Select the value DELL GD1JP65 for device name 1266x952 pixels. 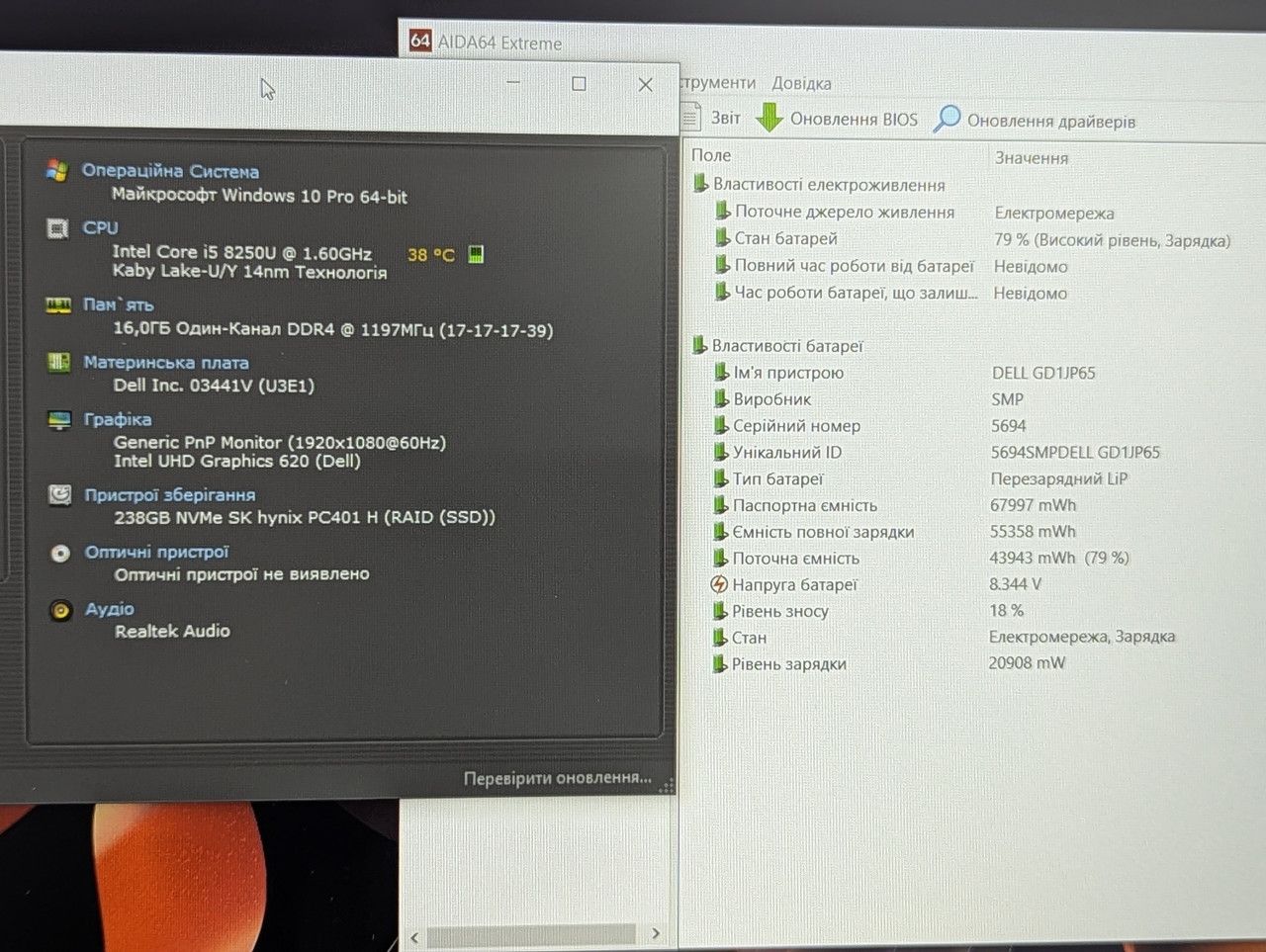click(1043, 373)
